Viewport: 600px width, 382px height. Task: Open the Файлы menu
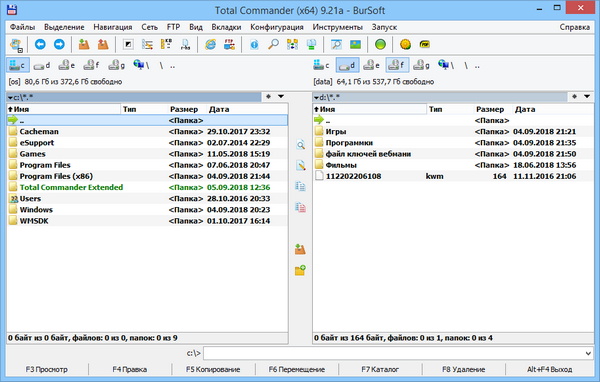click(x=22, y=27)
